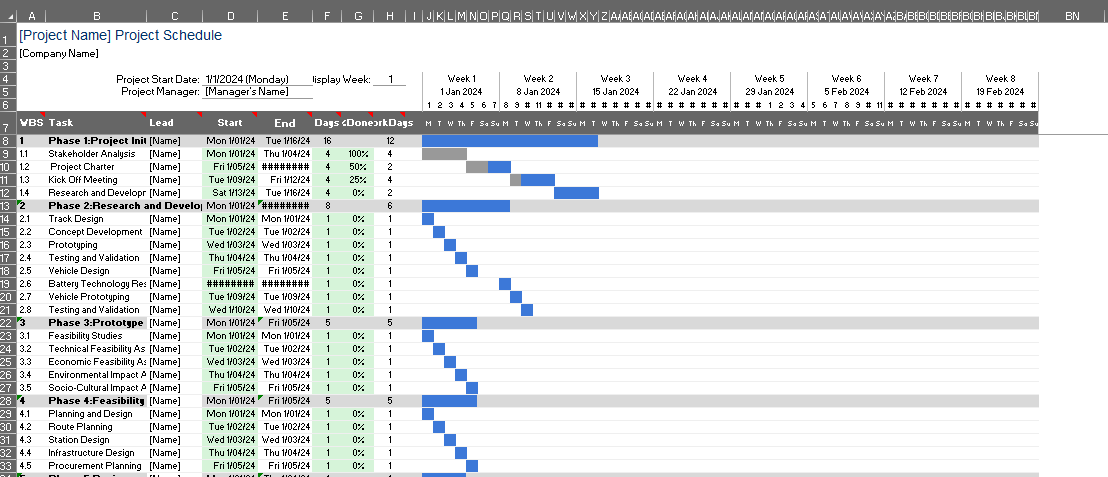Select the Phase 1:Project Init task cell
1108x477 pixels.
(96, 141)
